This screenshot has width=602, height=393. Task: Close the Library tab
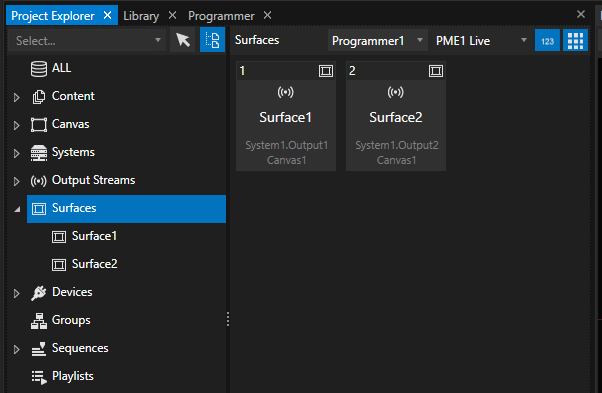point(172,15)
